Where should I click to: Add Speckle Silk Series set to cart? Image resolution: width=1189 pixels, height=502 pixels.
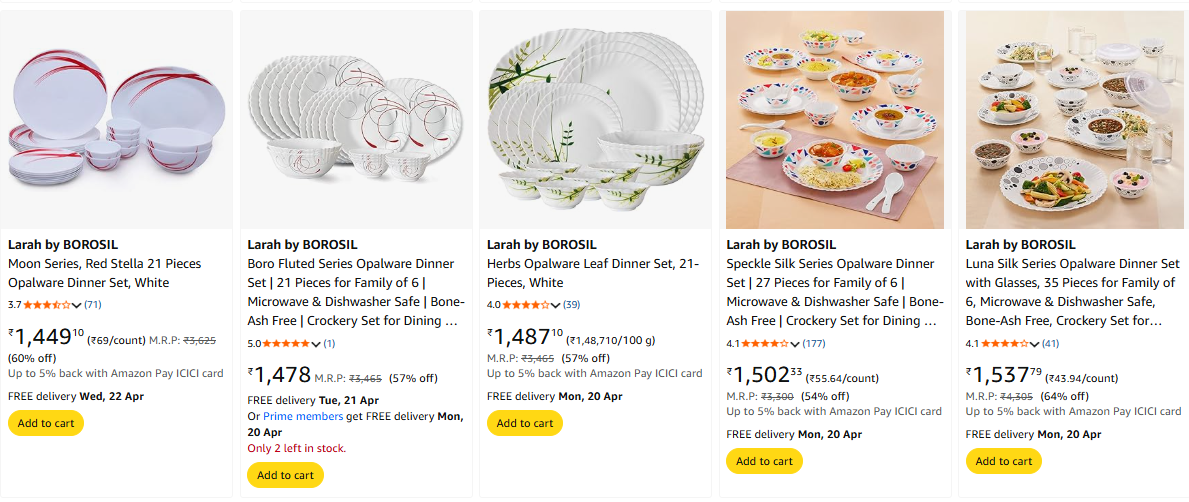tap(764, 461)
